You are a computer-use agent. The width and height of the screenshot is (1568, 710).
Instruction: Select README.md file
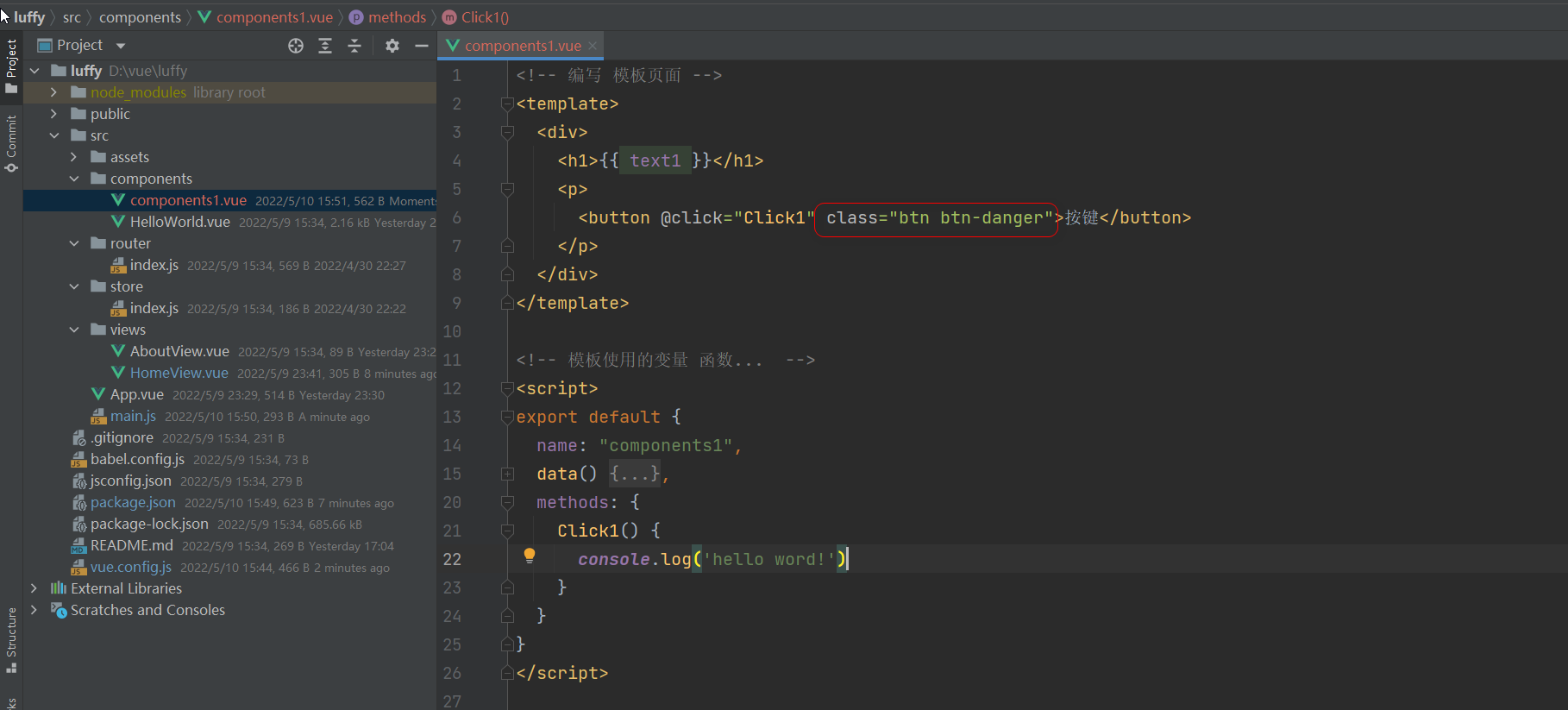(x=131, y=545)
